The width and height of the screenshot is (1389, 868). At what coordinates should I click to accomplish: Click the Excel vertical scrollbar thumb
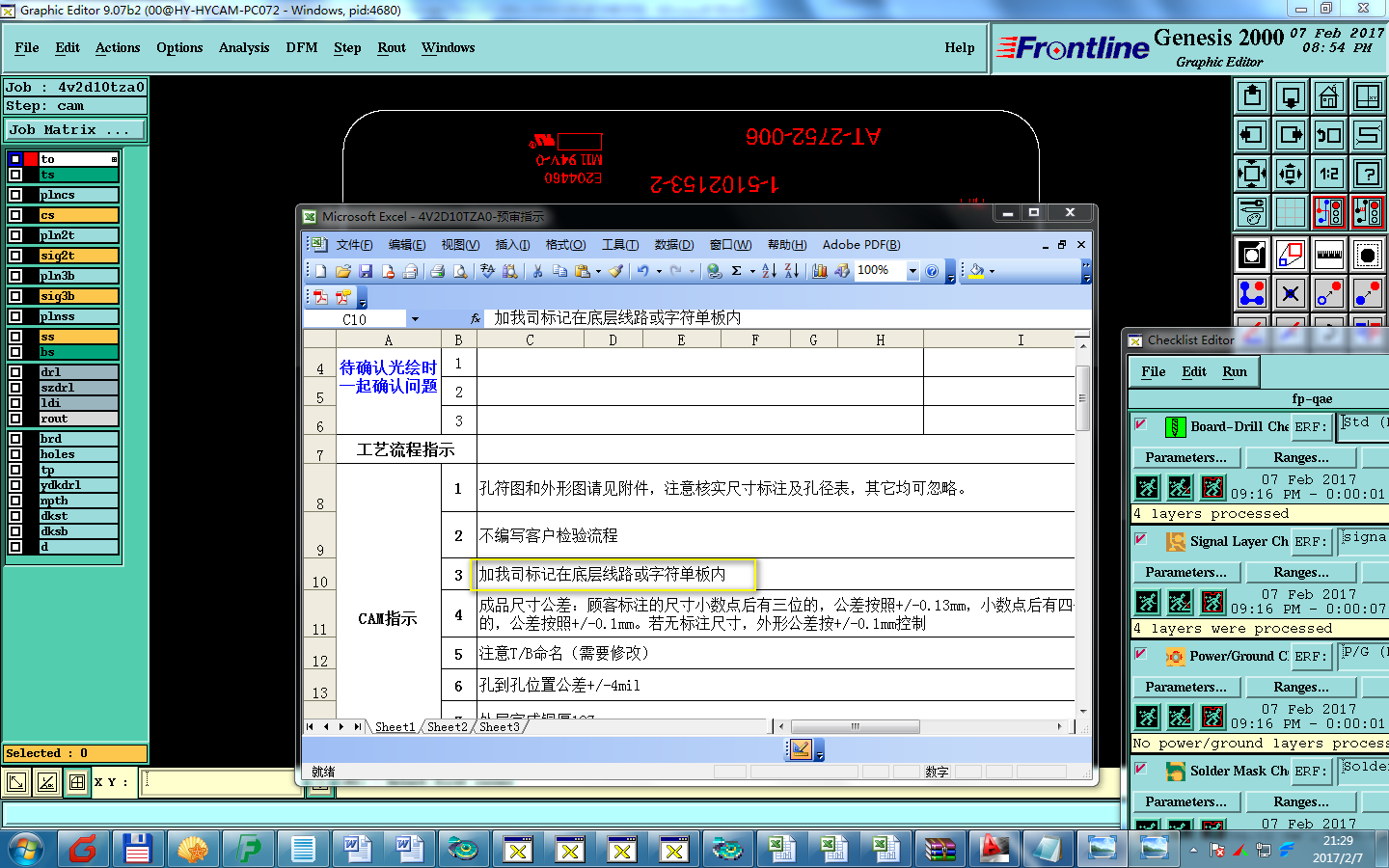[1082, 397]
